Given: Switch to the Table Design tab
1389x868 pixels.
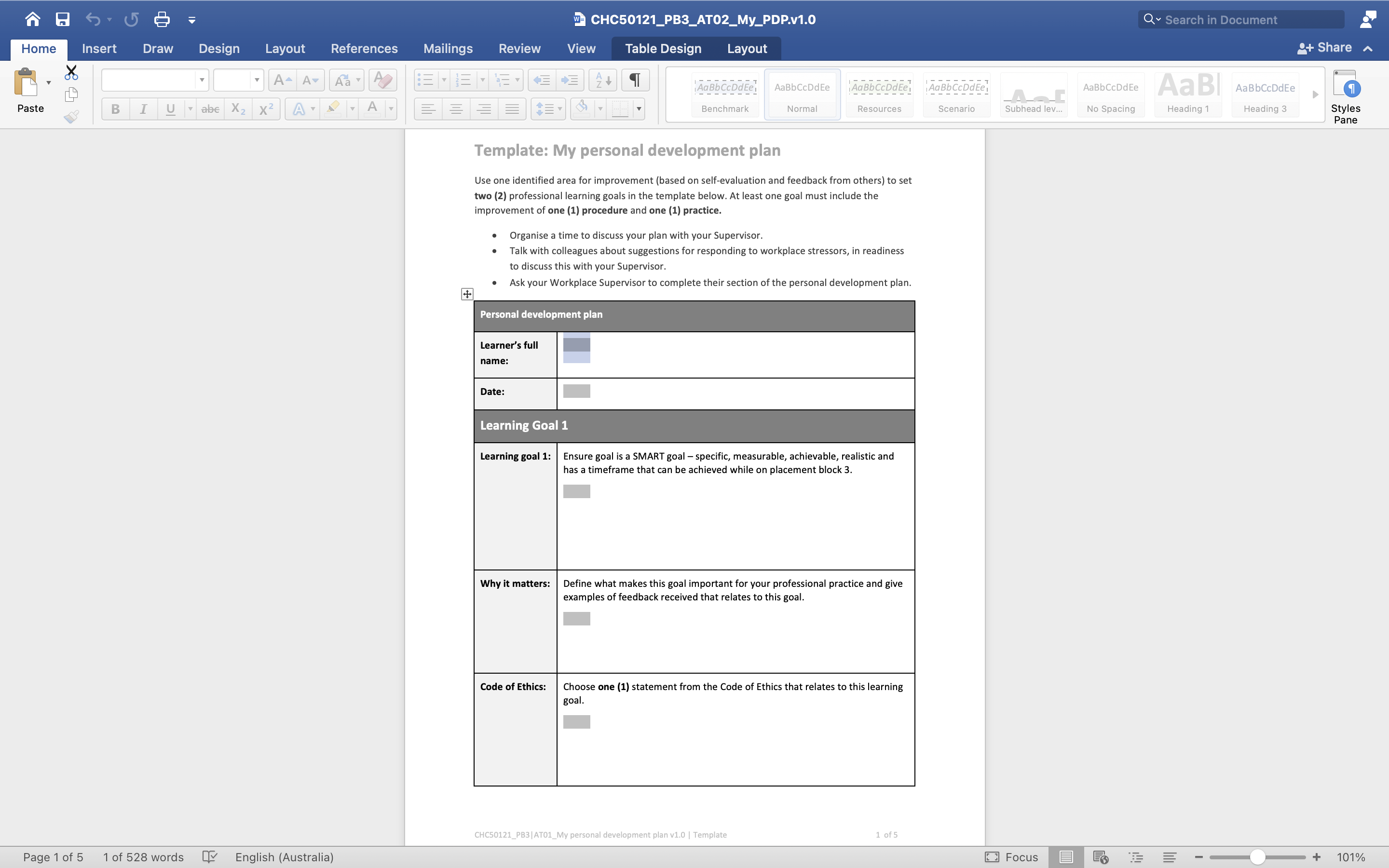Looking at the screenshot, I should (662, 48).
